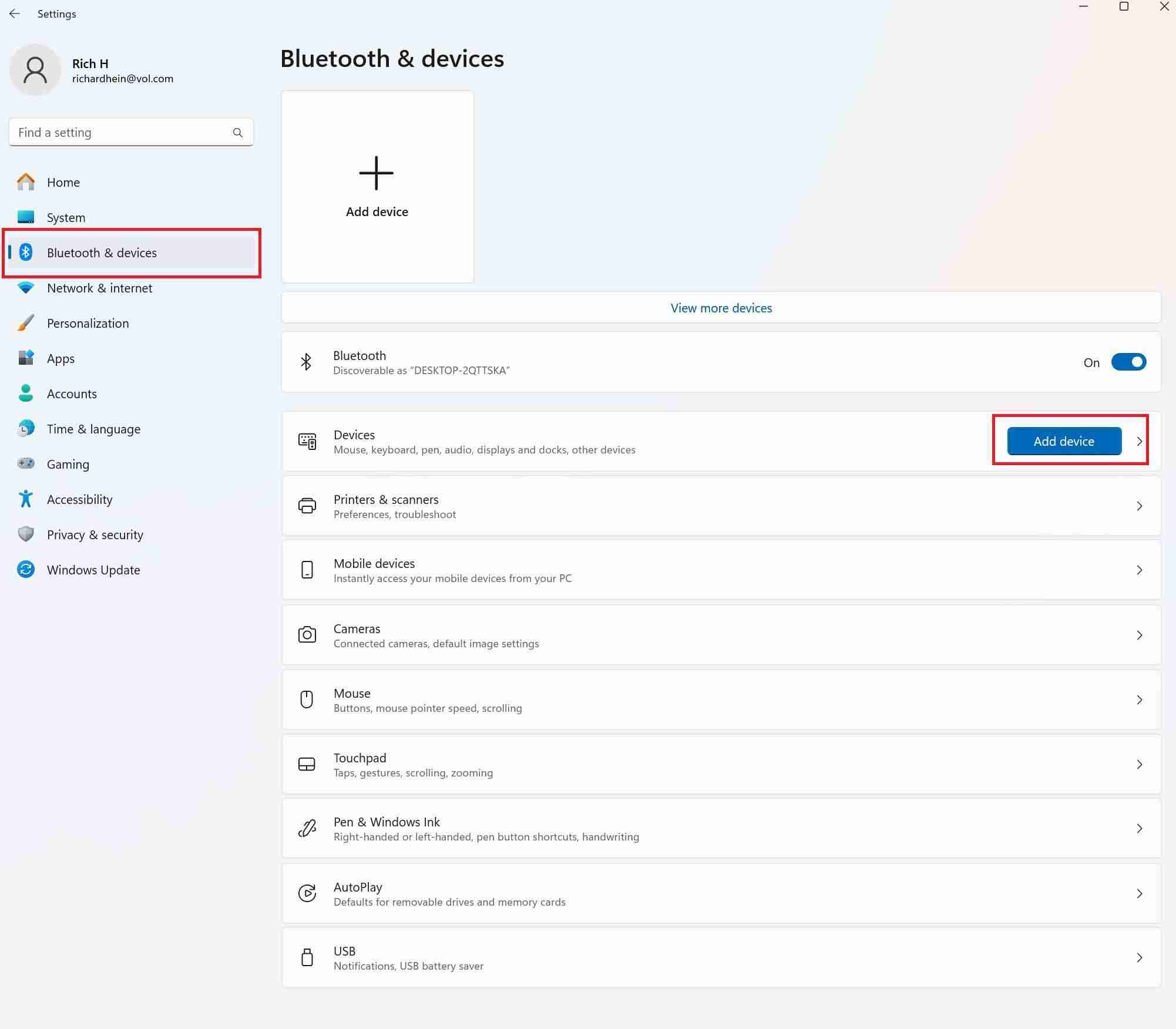Image resolution: width=1176 pixels, height=1029 pixels.
Task: Click the Bluetooth symbol in Bluetooth row
Action: point(306,362)
